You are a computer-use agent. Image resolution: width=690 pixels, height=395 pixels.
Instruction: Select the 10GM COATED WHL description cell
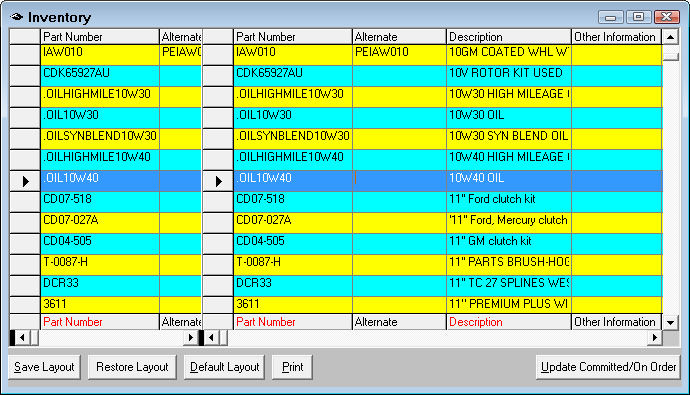click(509, 55)
